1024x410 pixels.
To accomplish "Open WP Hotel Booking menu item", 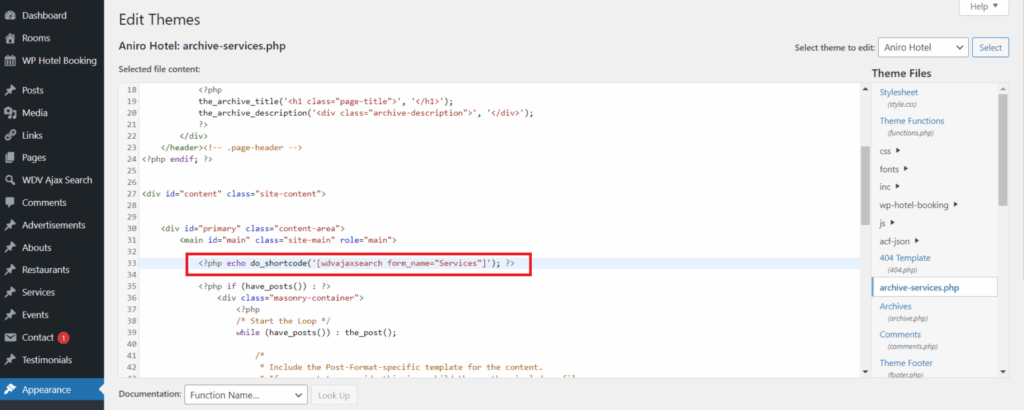I will coord(59,60).
